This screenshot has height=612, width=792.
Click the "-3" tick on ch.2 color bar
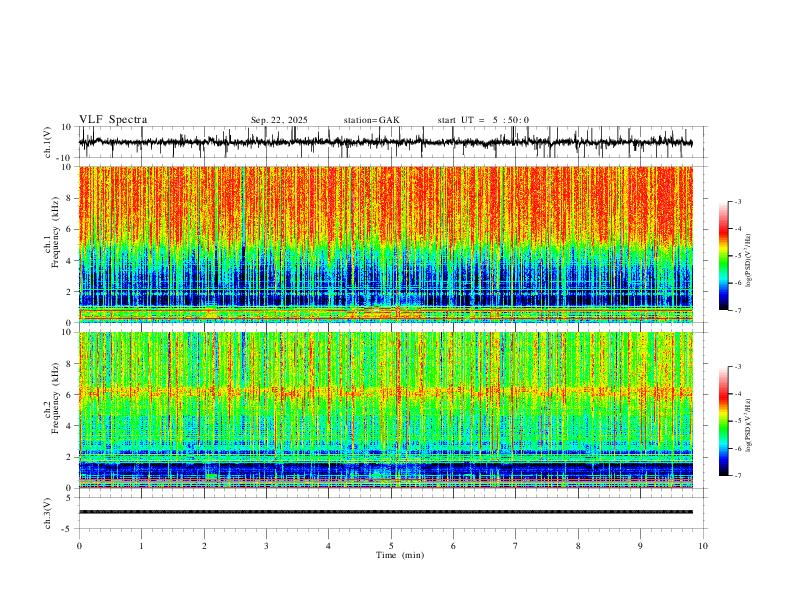[x=737, y=367]
